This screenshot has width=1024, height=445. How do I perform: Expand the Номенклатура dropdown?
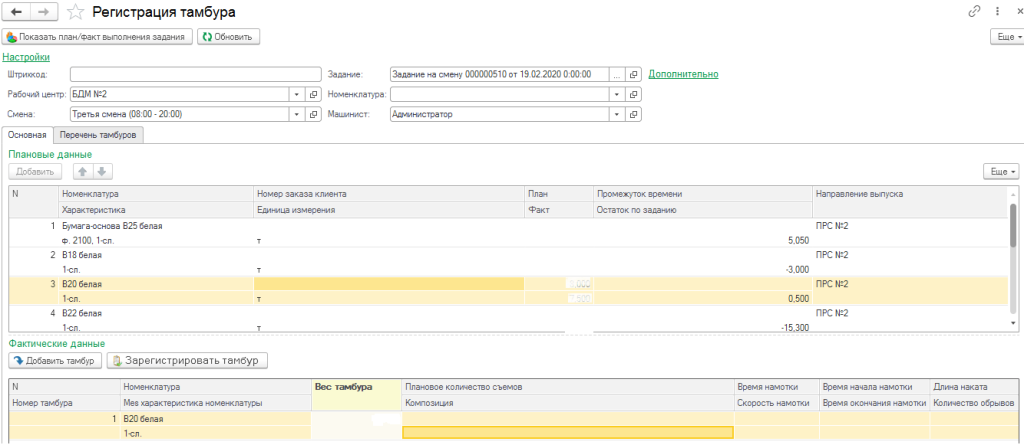pyautogui.click(x=616, y=94)
